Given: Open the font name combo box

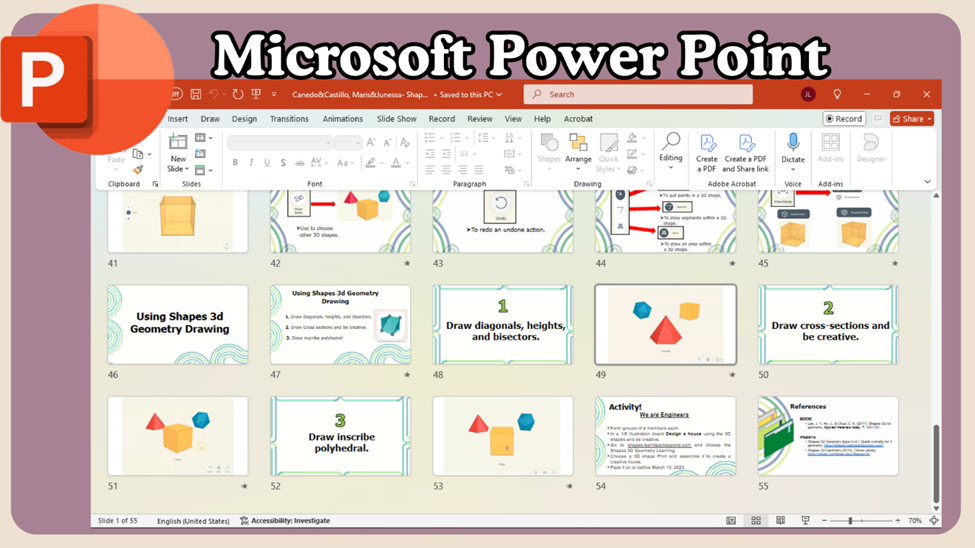Looking at the screenshot, I should pos(280,143).
